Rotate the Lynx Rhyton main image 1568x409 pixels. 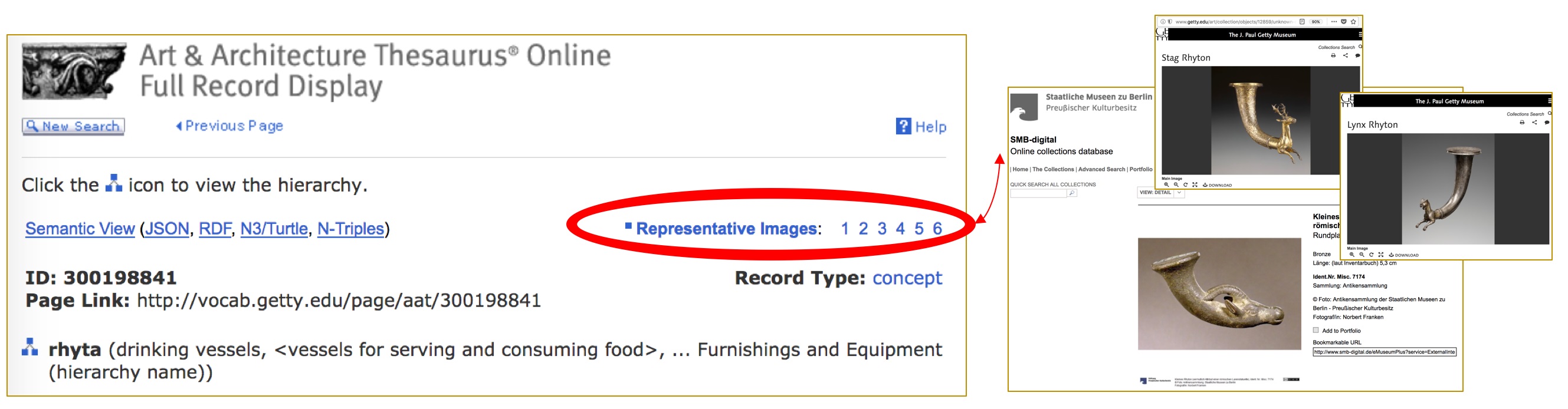point(1372,255)
